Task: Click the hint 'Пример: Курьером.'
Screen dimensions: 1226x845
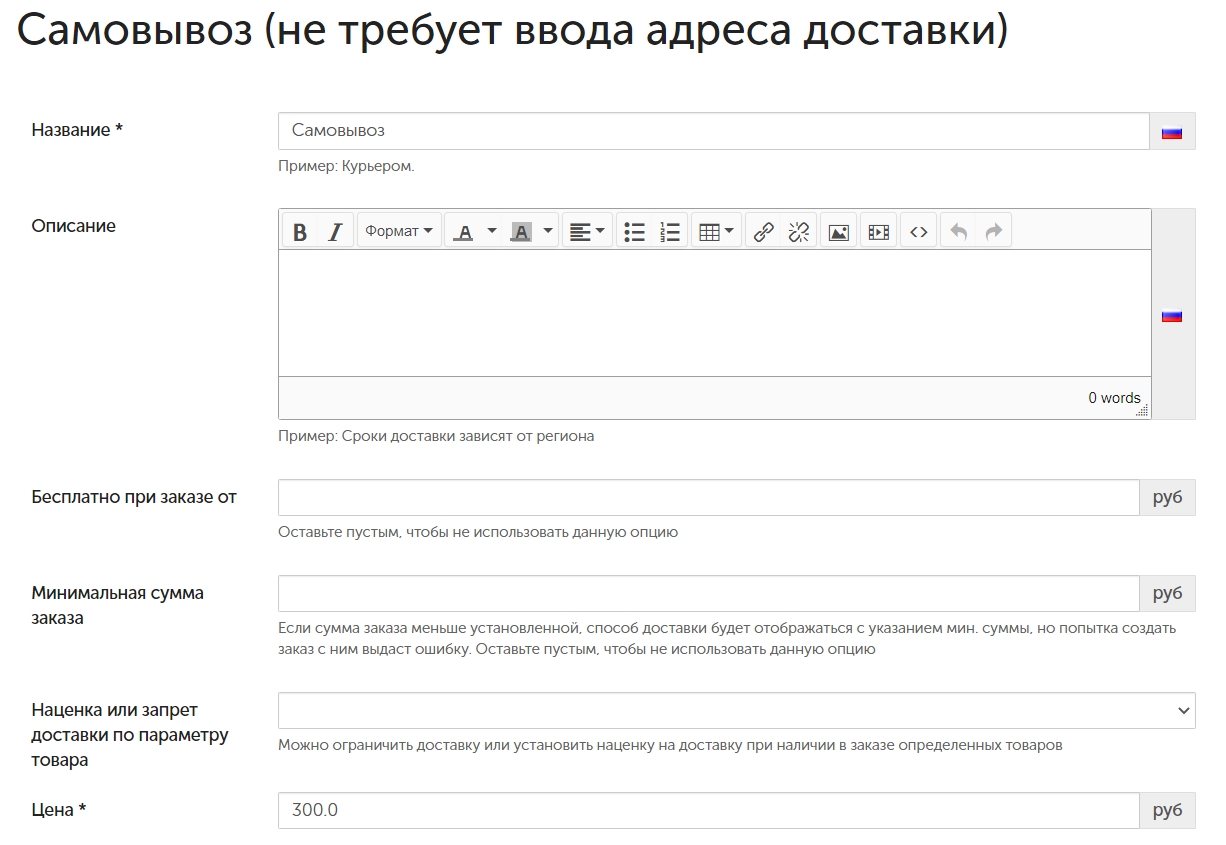Action: [346, 166]
